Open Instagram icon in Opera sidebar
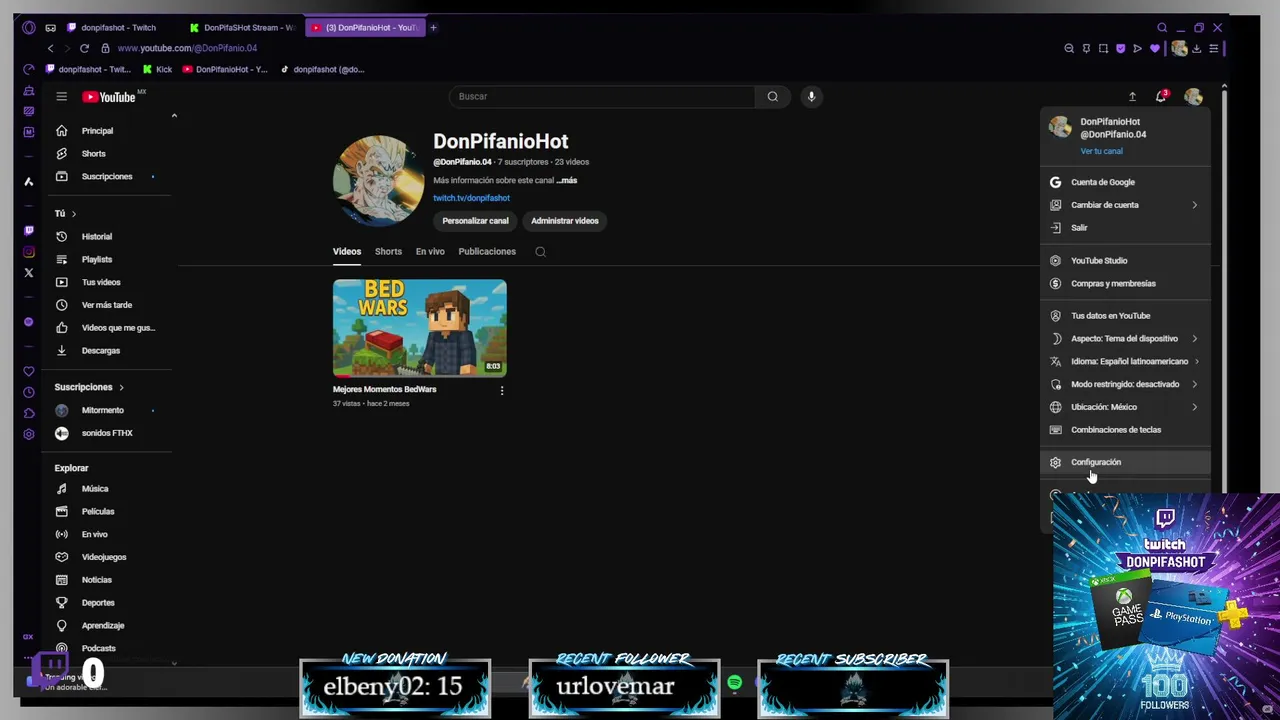The image size is (1280, 720). pos(28,252)
